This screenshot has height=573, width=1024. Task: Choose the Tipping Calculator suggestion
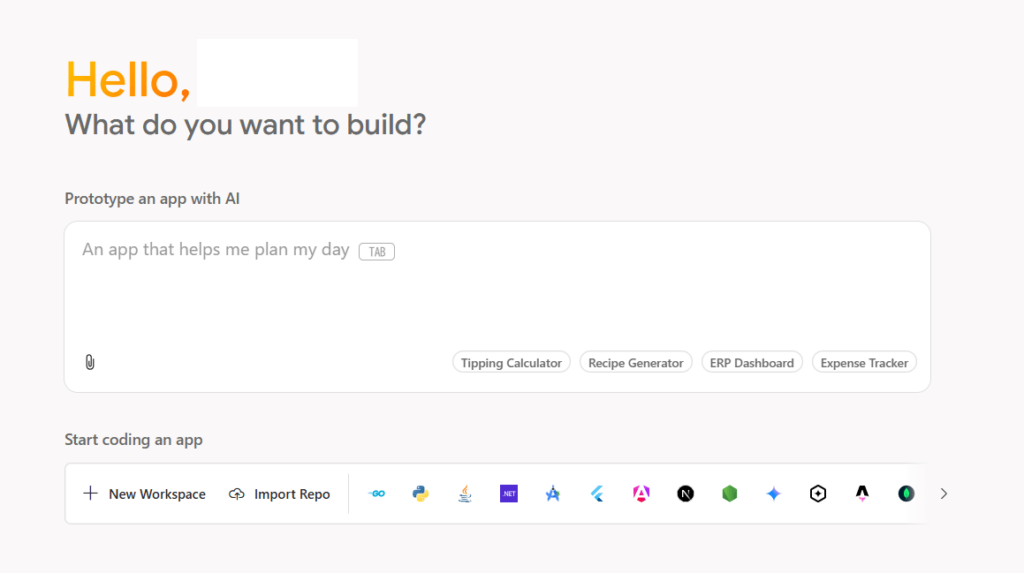(511, 363)
